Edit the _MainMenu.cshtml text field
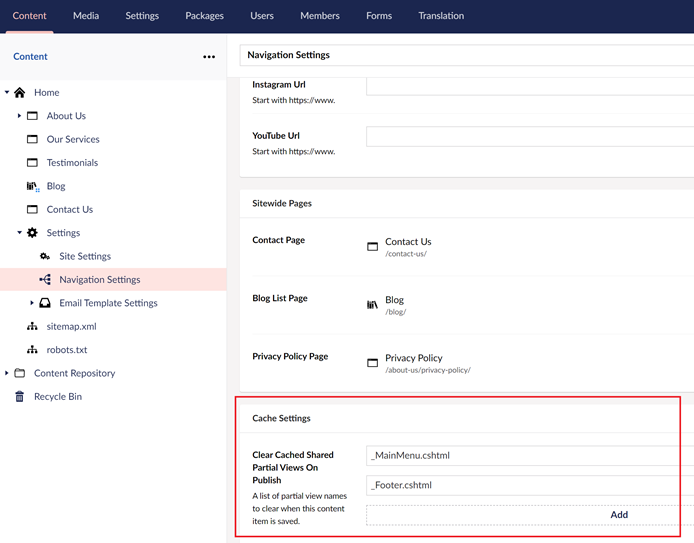Screen dimensions: 694x543 (x=530, y=455)
